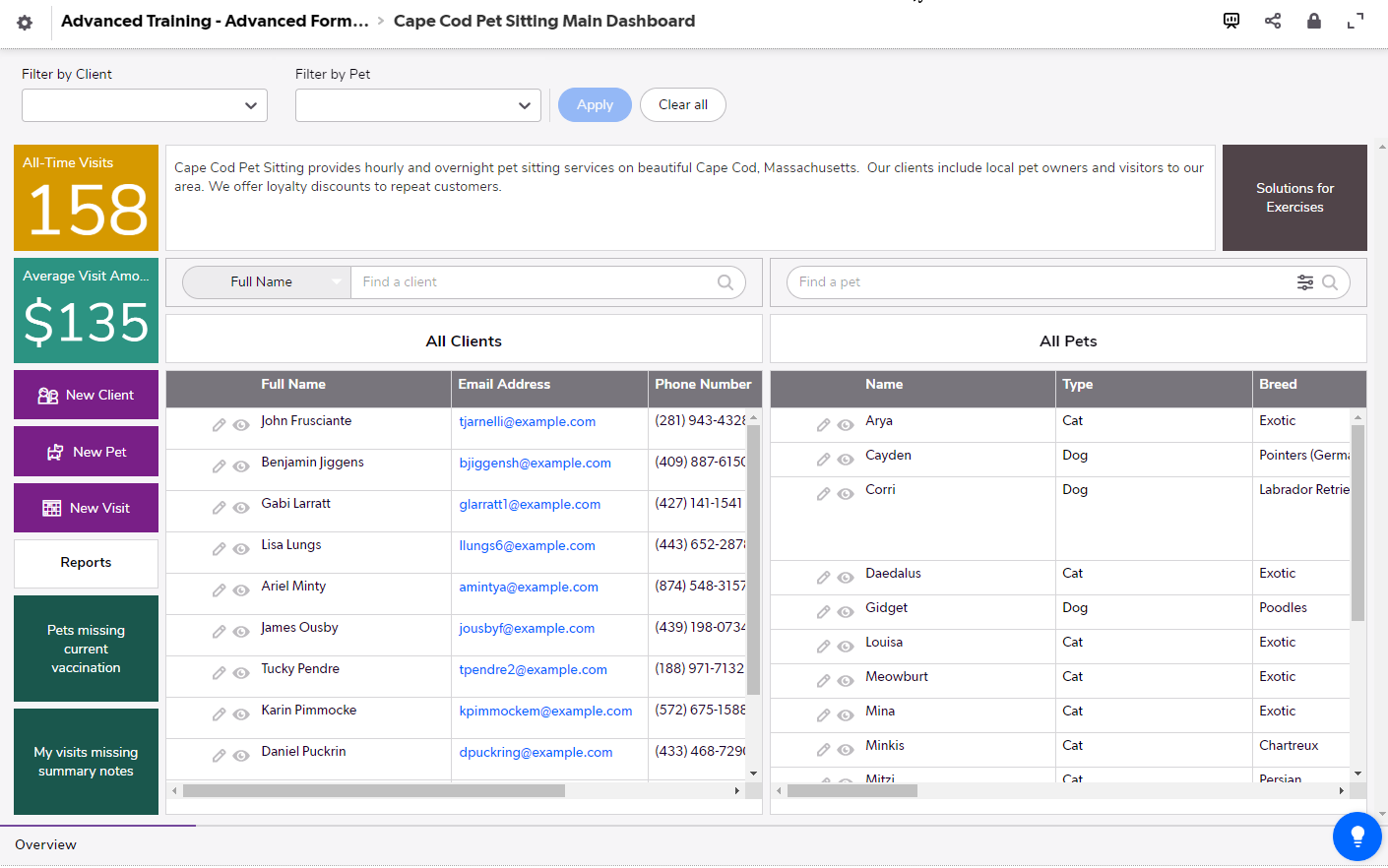The width and height of the screenshot is (1388, 868).
Task: Click the New Pet button
Action: point(86,452)
